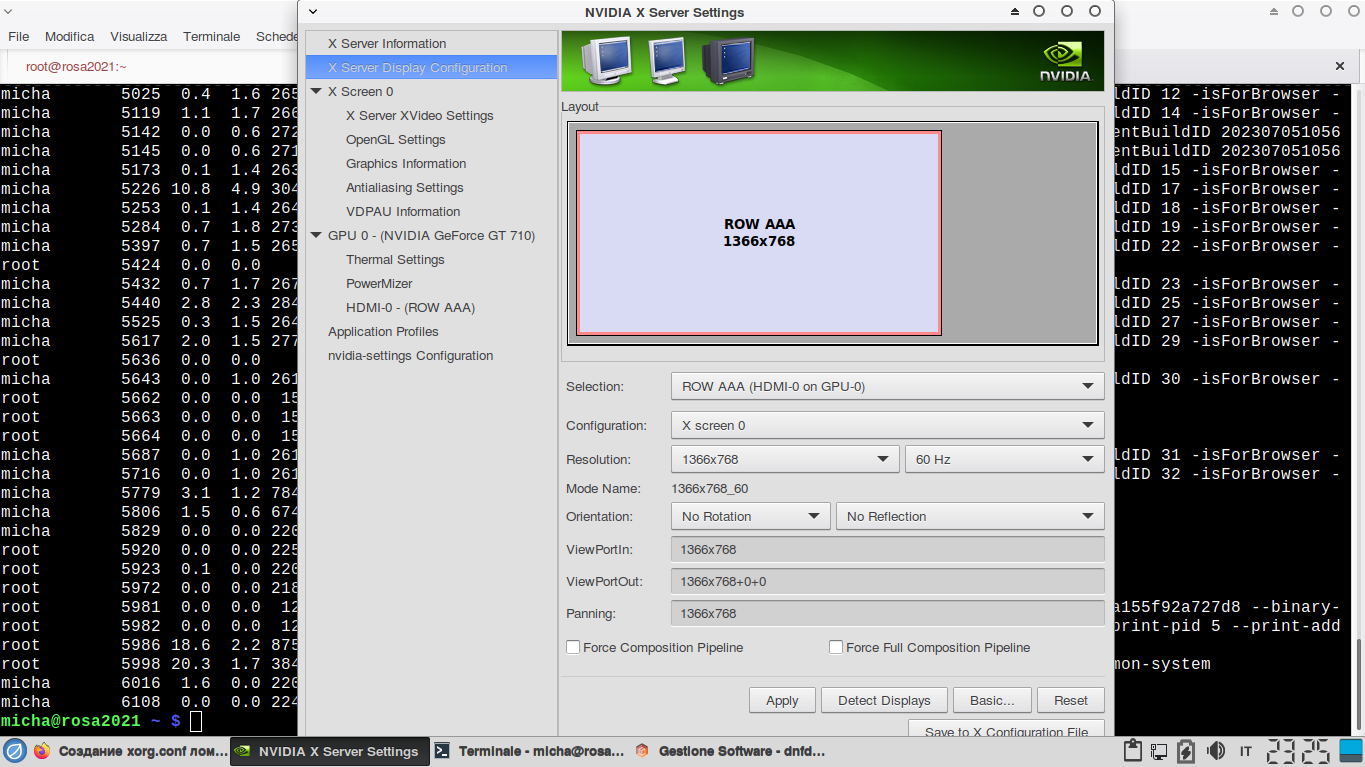Open File menu in the terminal window
Viewport: 1365px width, 767px height.
[19, 36]
